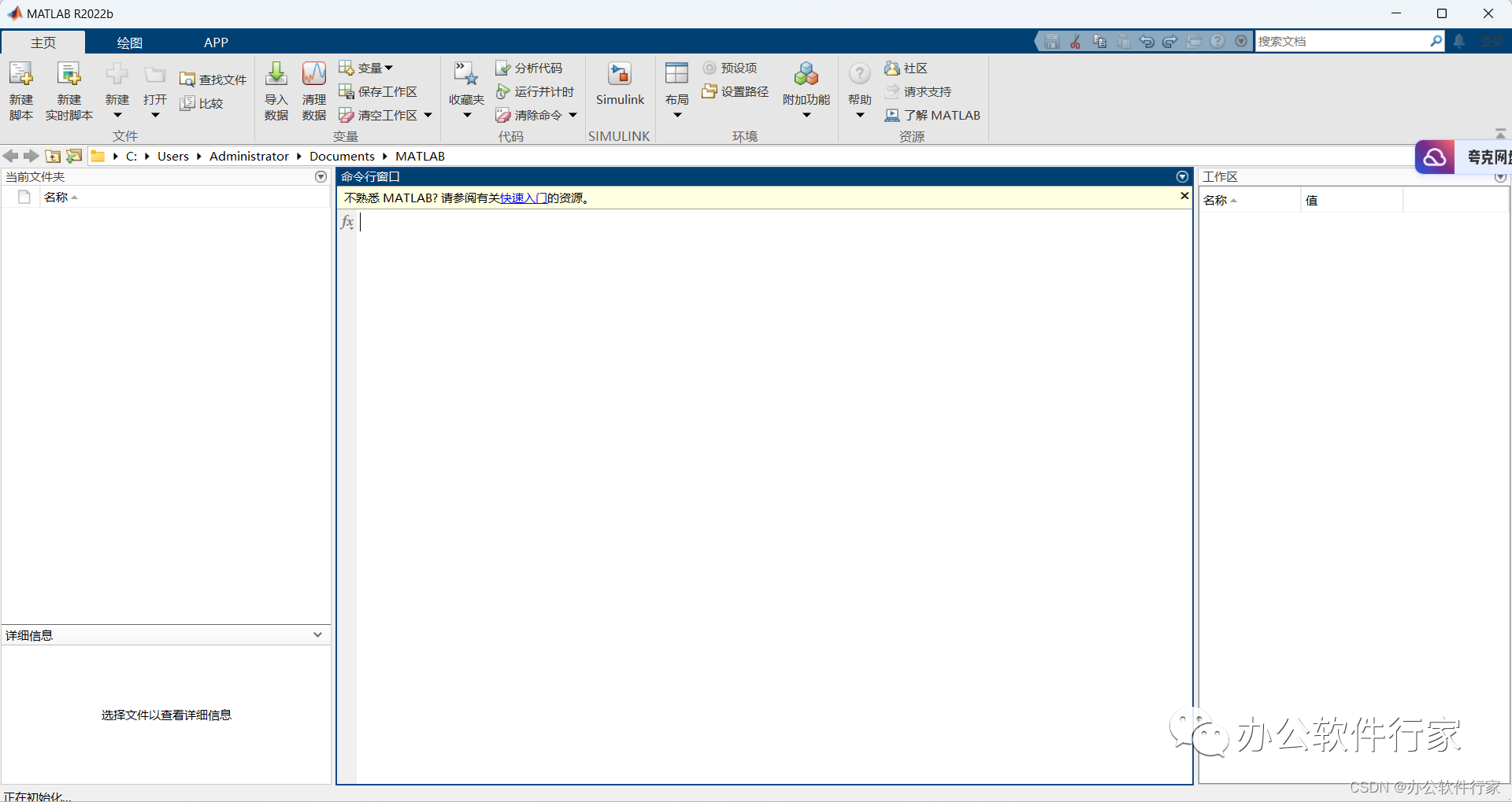Viewport: 1512px width, 802px height.
Task: Collapse the toolstrip with the ribbon minimize arrow
Action: [1500, 134]
